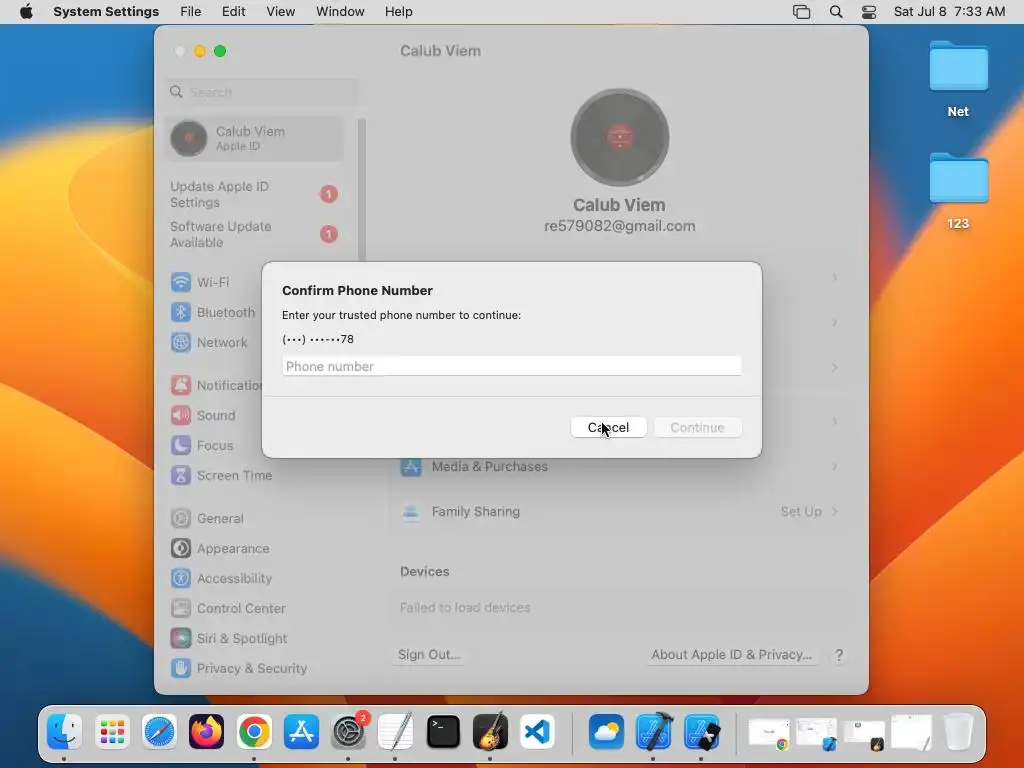Screen dimensions: 1024x768
Task: Click Set Up for Family Sharing
Action: tap(801, 511)
